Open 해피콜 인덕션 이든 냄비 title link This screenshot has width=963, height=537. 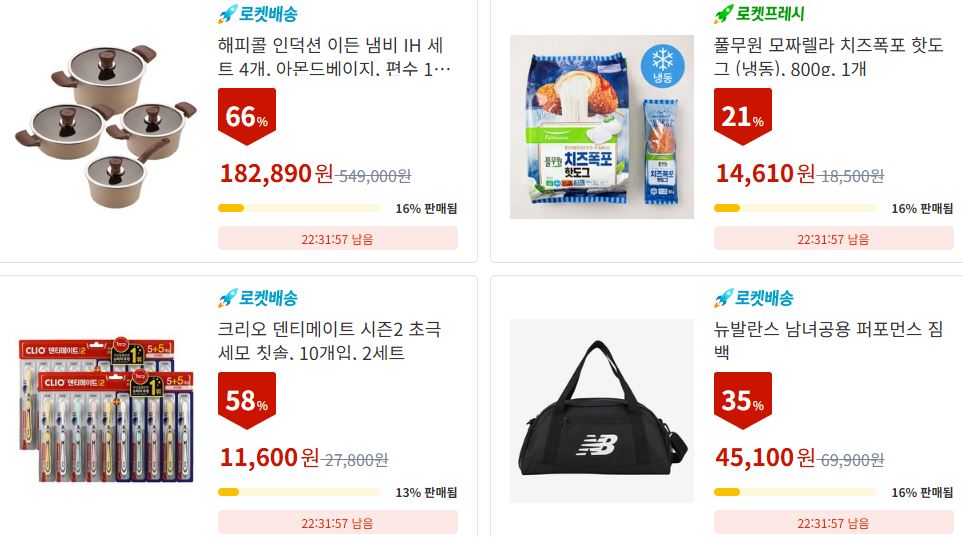click(x=334, y=57)
